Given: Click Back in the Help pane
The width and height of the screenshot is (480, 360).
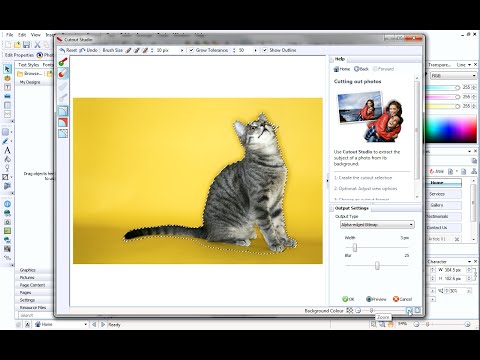Looking at the screenshot, I should click(361, 69).
